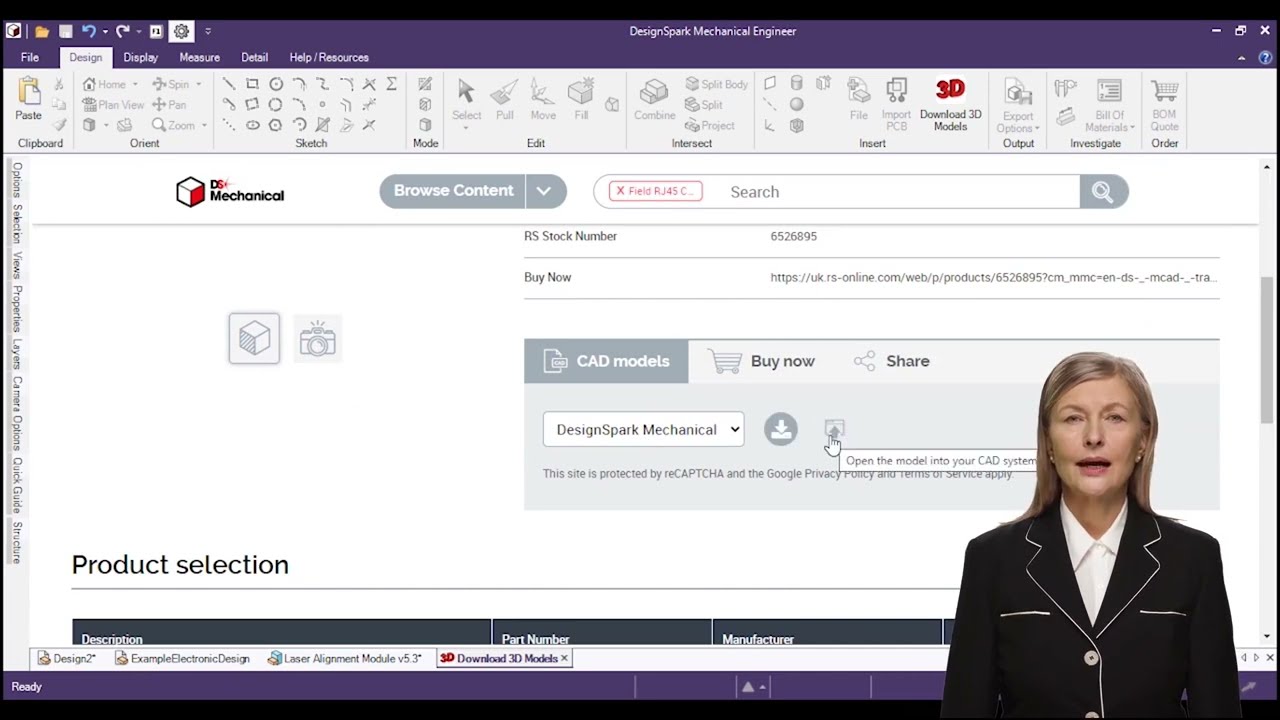1280x720 pixels.
Task: Click the magnifier search button
Action: 1103,191
